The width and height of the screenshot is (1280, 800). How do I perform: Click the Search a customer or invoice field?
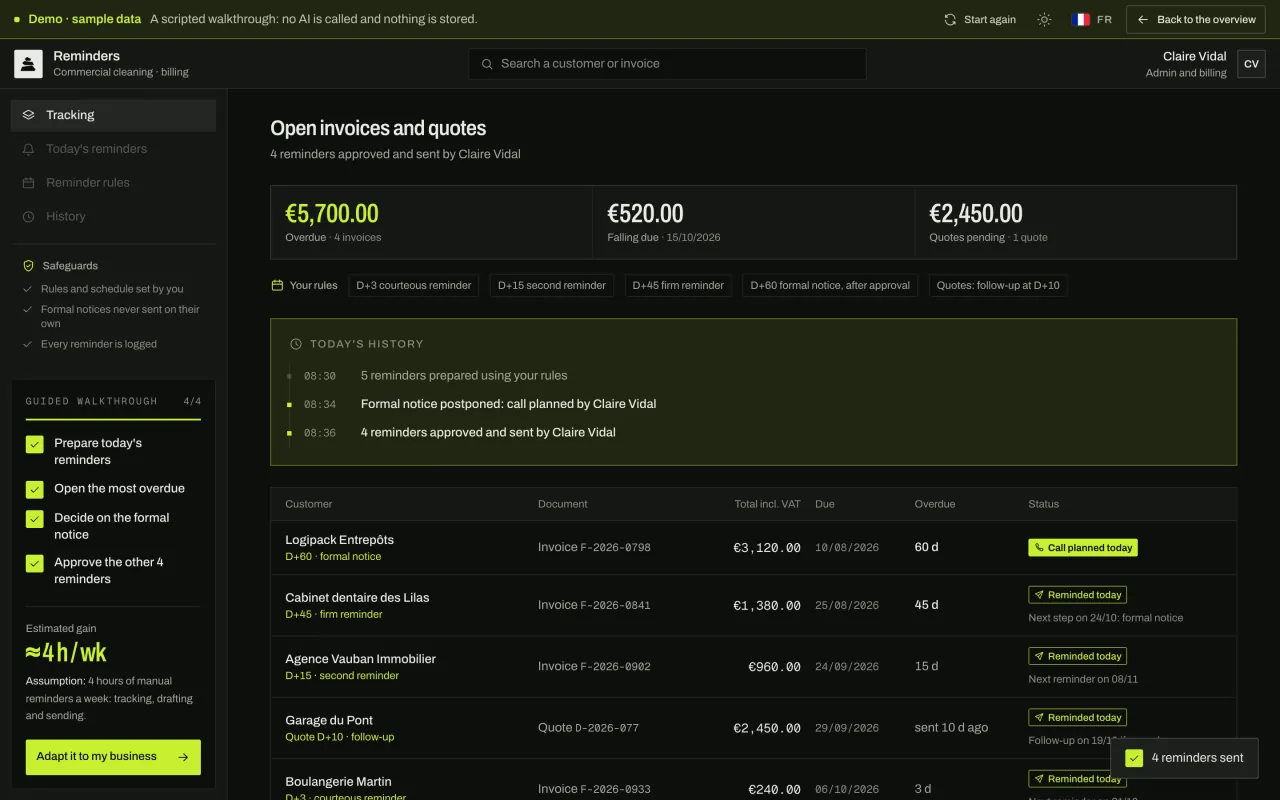pos(667,64)
